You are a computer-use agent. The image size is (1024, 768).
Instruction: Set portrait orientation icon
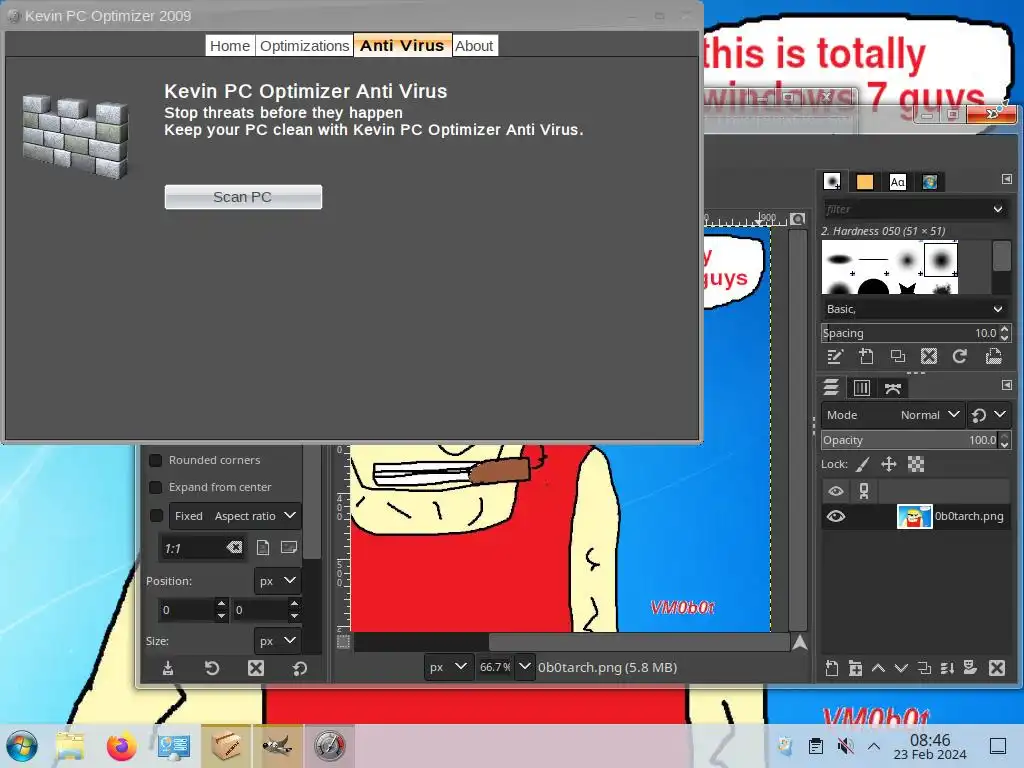[263, 547]
